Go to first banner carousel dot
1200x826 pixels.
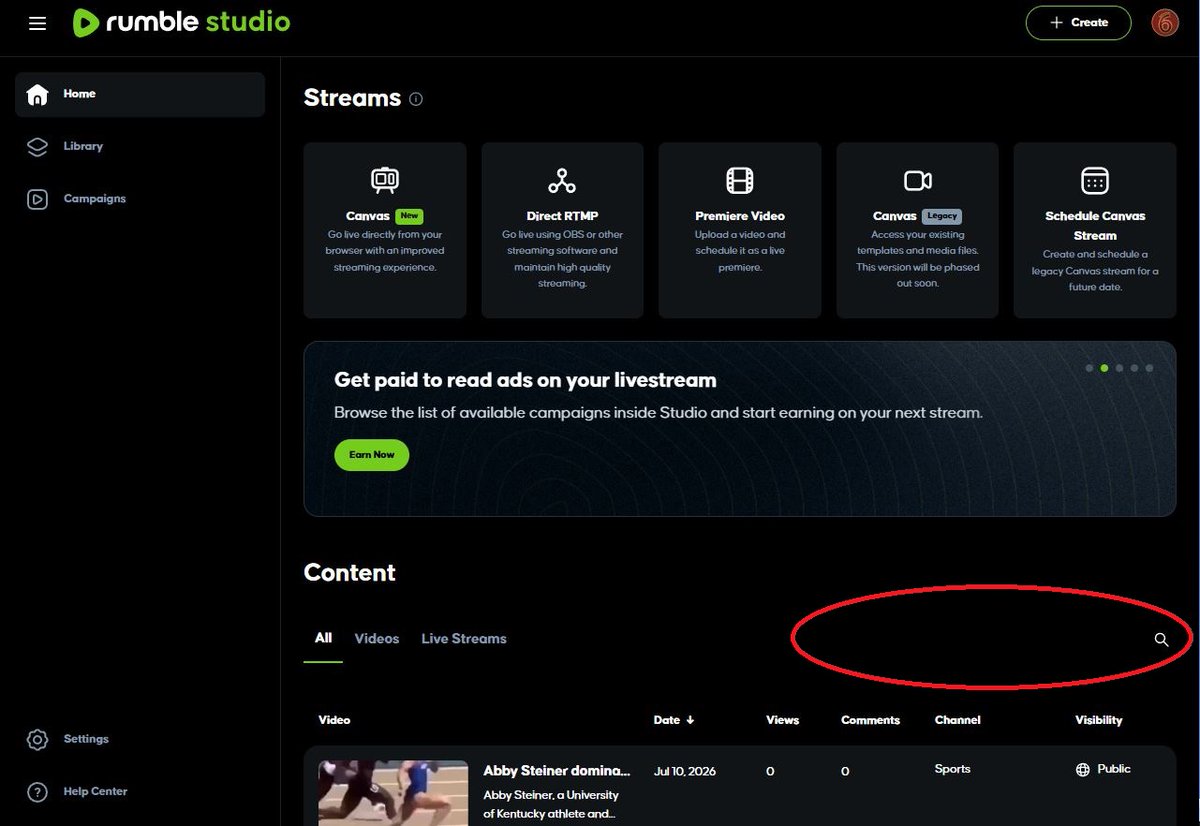pos(1089,368)
